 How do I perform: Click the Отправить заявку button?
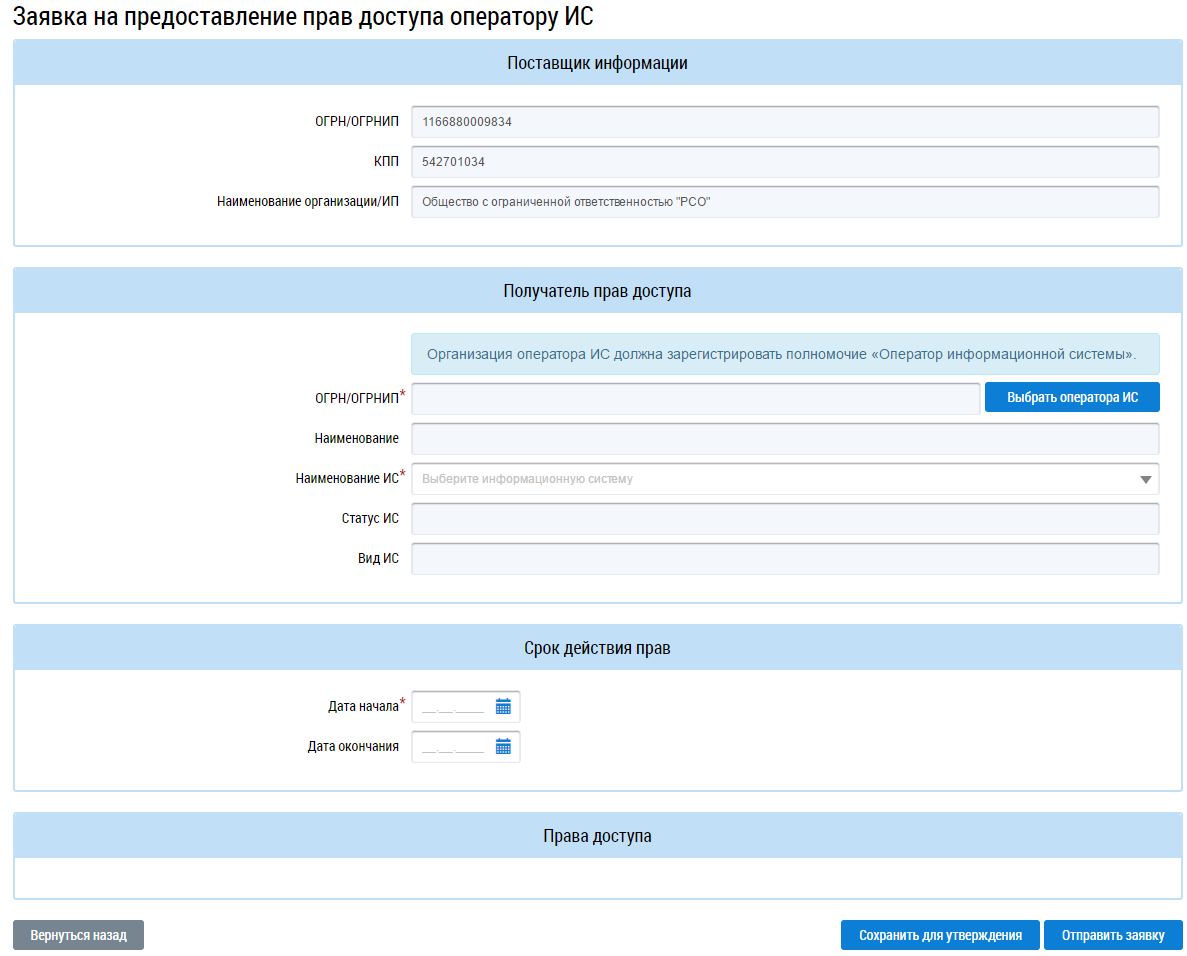(1113, 936)
